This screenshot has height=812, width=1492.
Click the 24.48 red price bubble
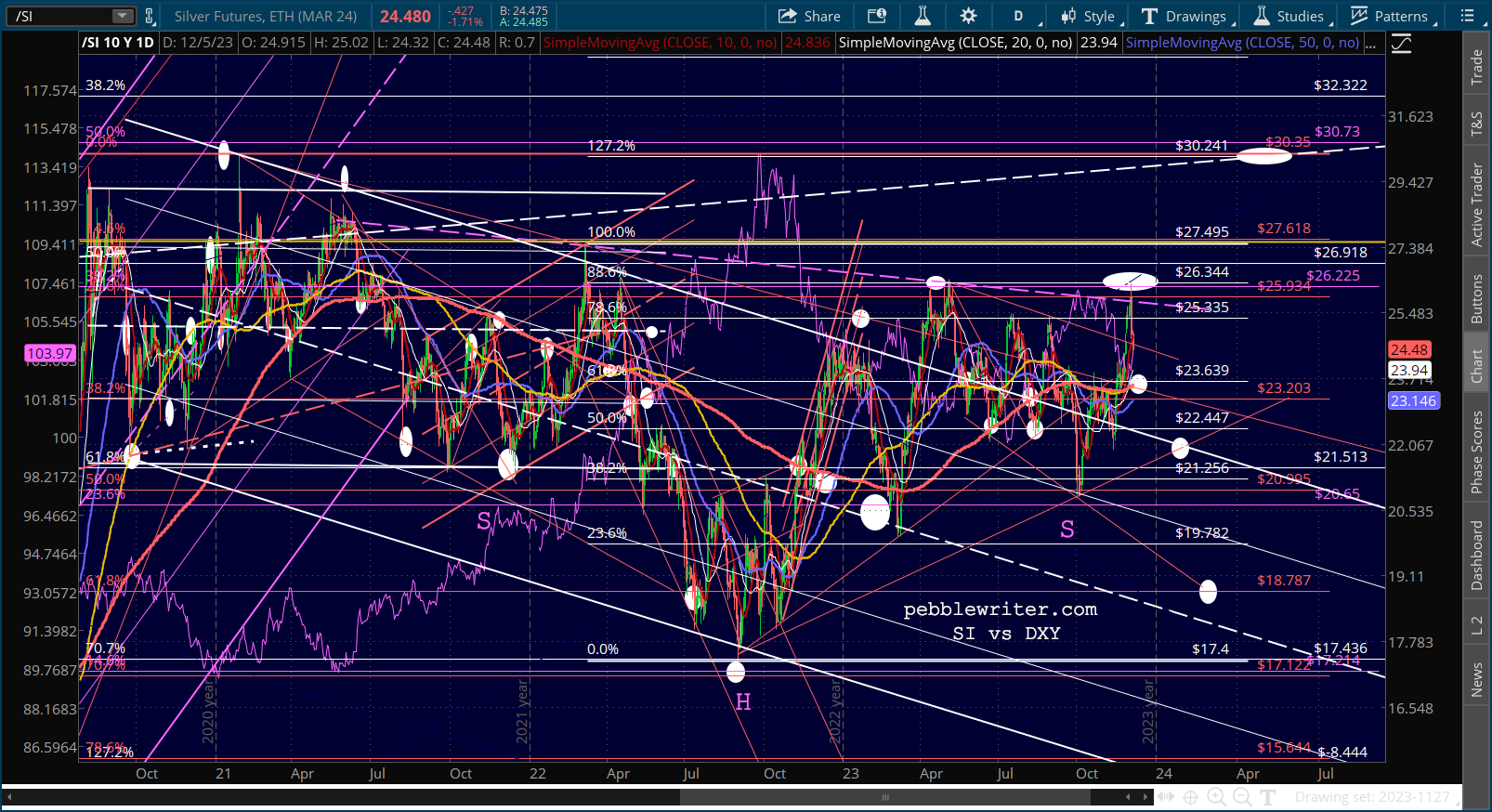(1409, 349)
